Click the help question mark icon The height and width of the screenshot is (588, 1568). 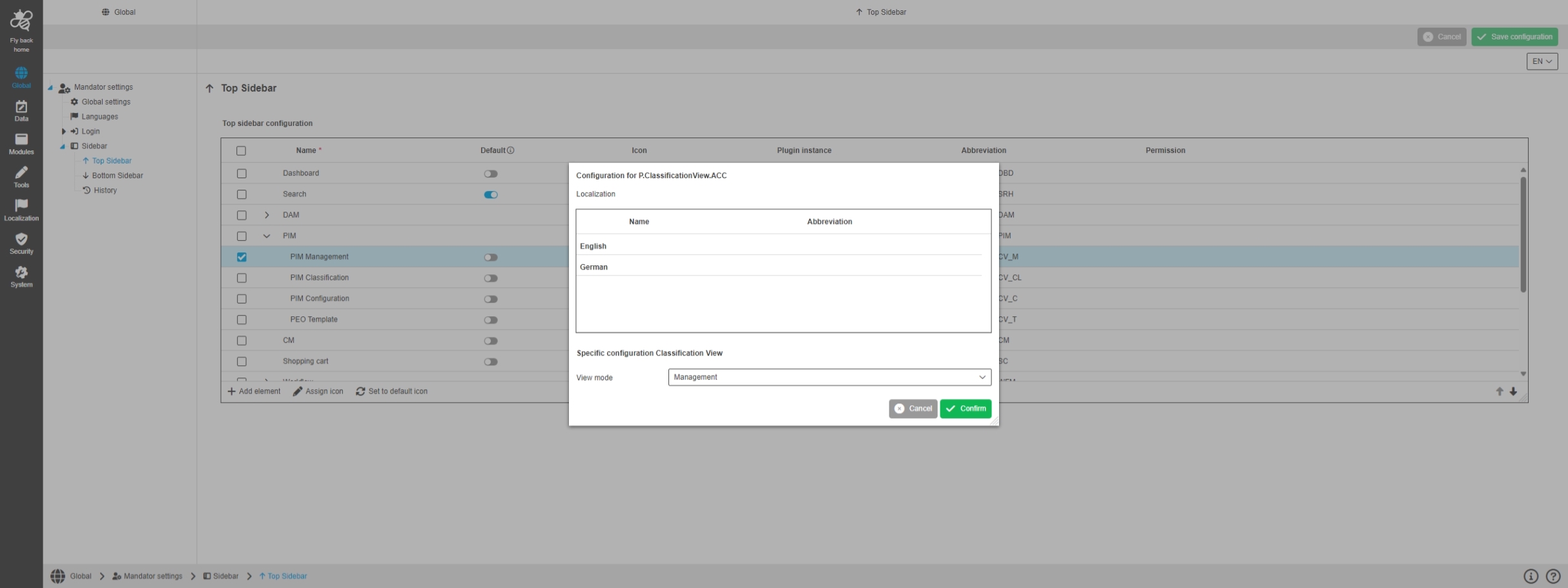(x=1553, y=576)
